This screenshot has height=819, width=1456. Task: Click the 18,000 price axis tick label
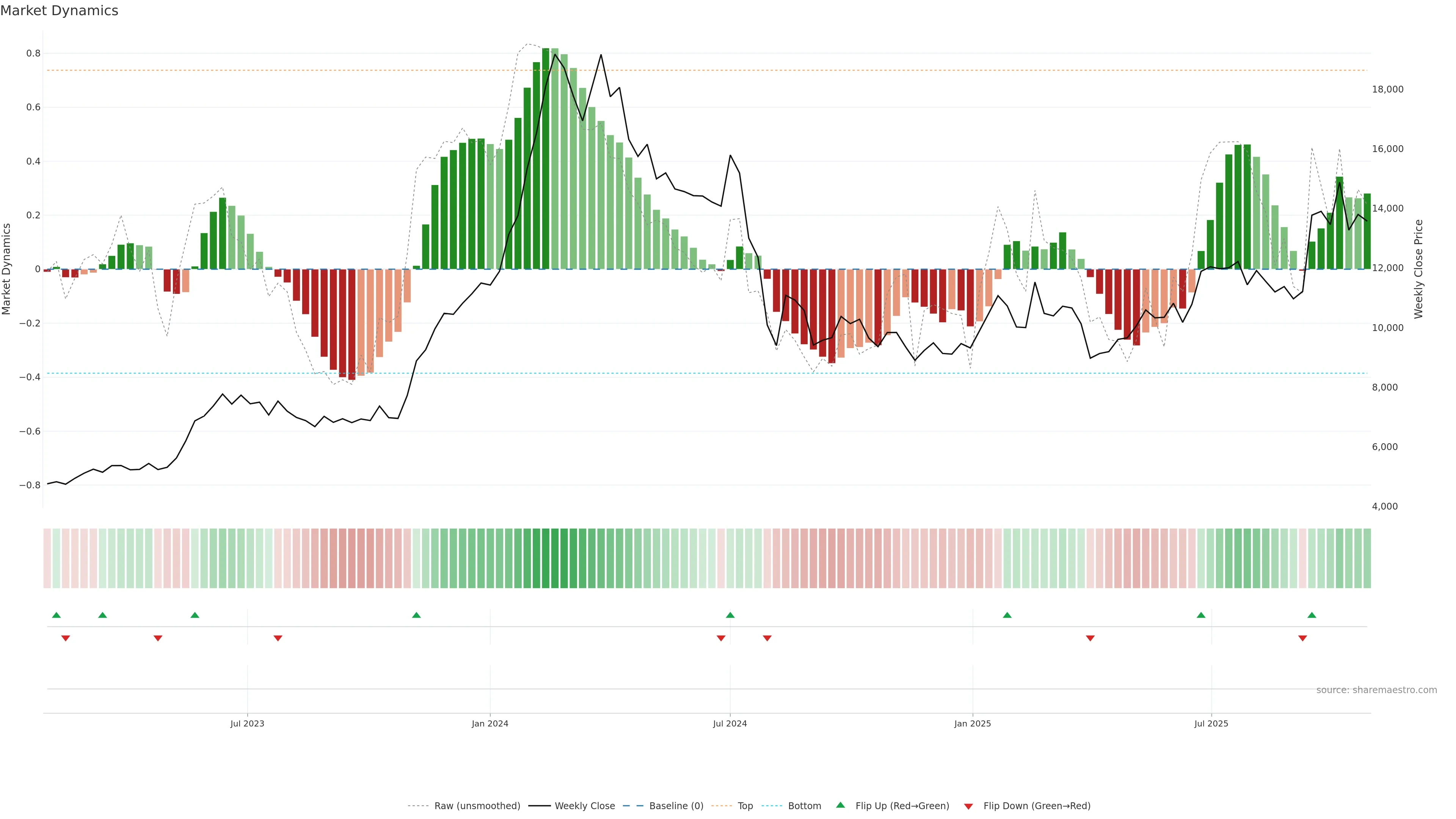pos(1387,89)
